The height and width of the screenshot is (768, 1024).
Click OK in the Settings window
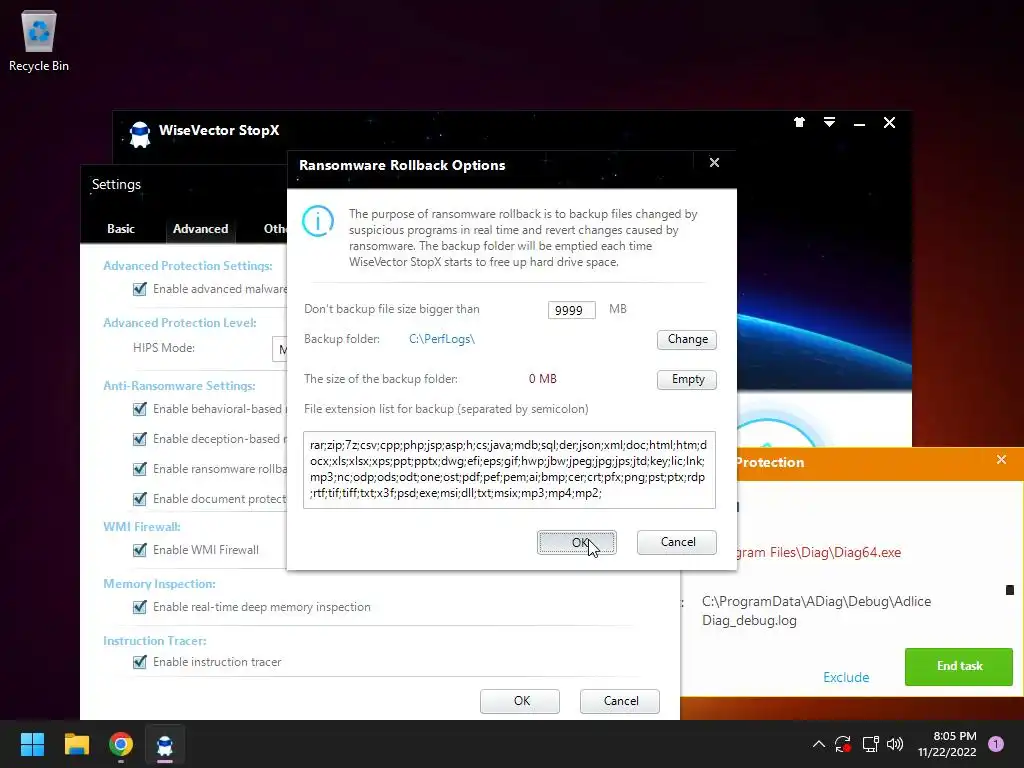click(x=520, y=701)
